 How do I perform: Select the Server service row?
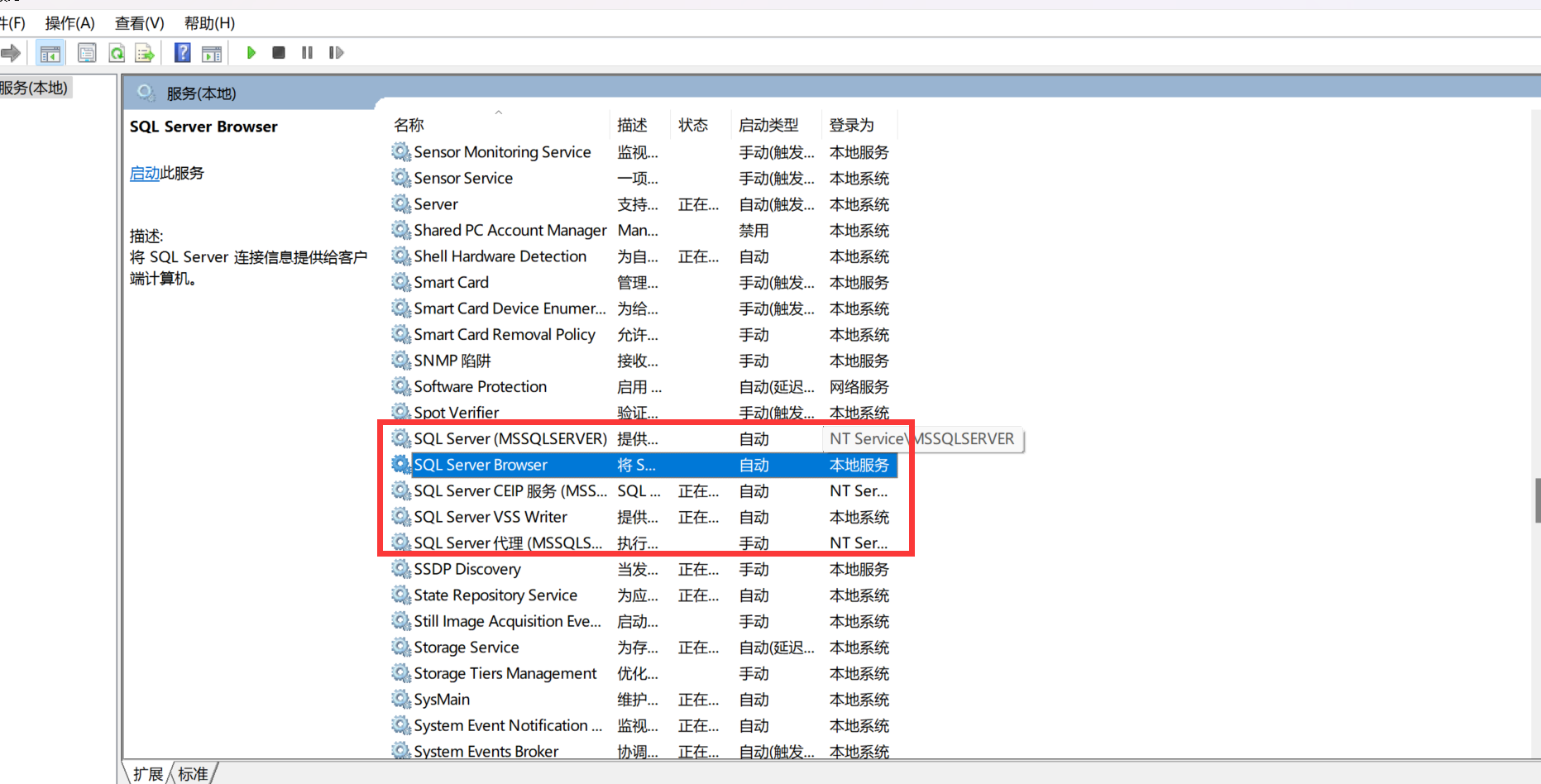pos(644,204)
